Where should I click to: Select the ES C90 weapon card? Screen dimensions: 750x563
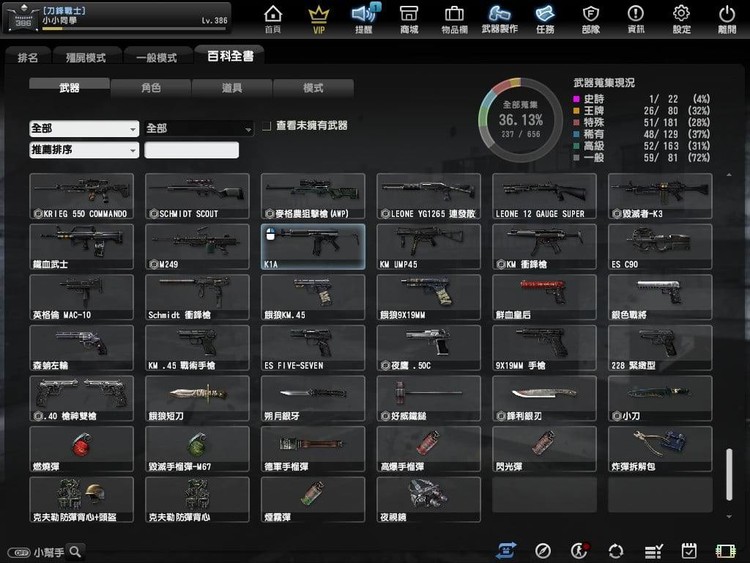click(660, 247)
